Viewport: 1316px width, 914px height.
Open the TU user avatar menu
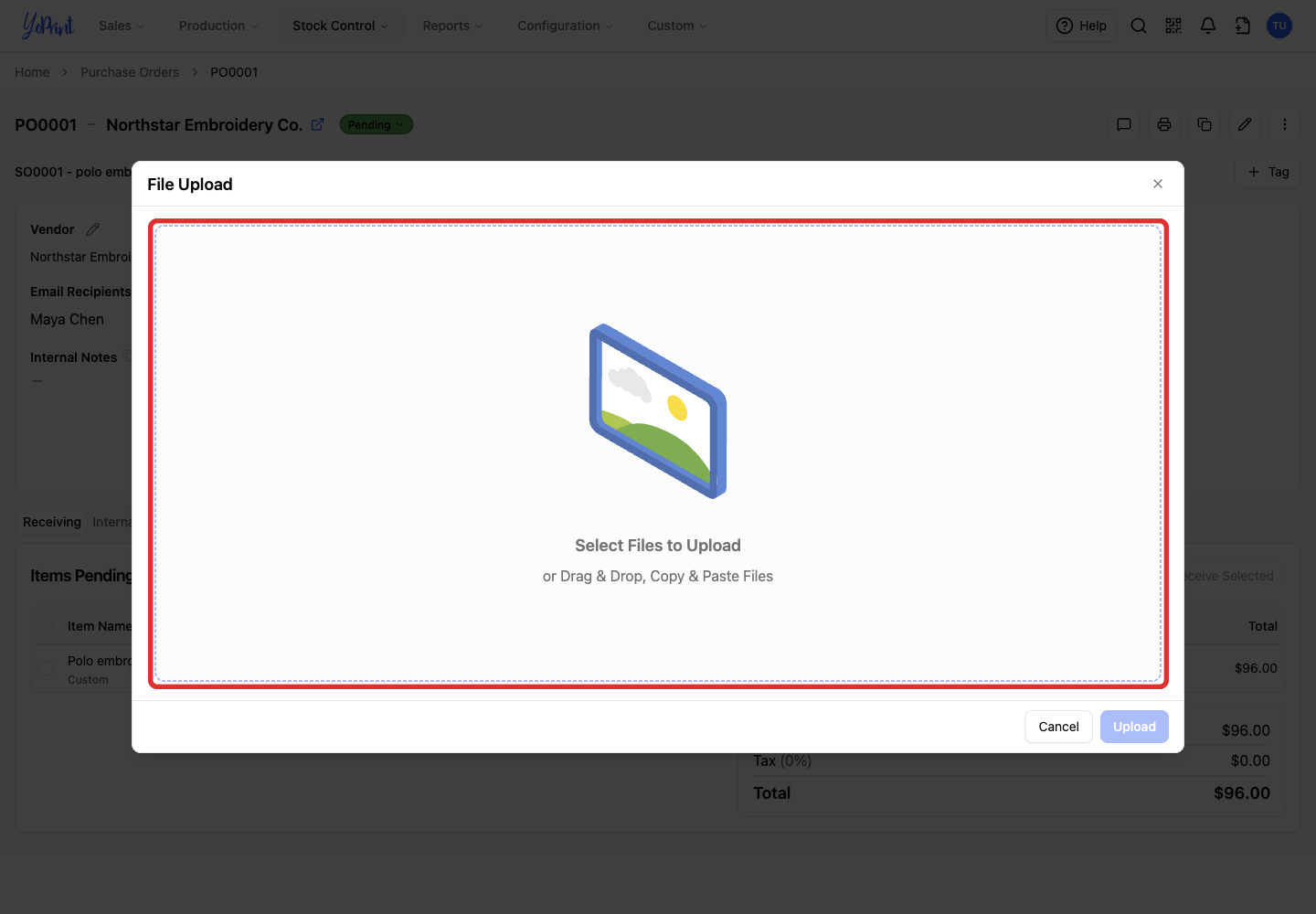click(x=1279, y=26)
